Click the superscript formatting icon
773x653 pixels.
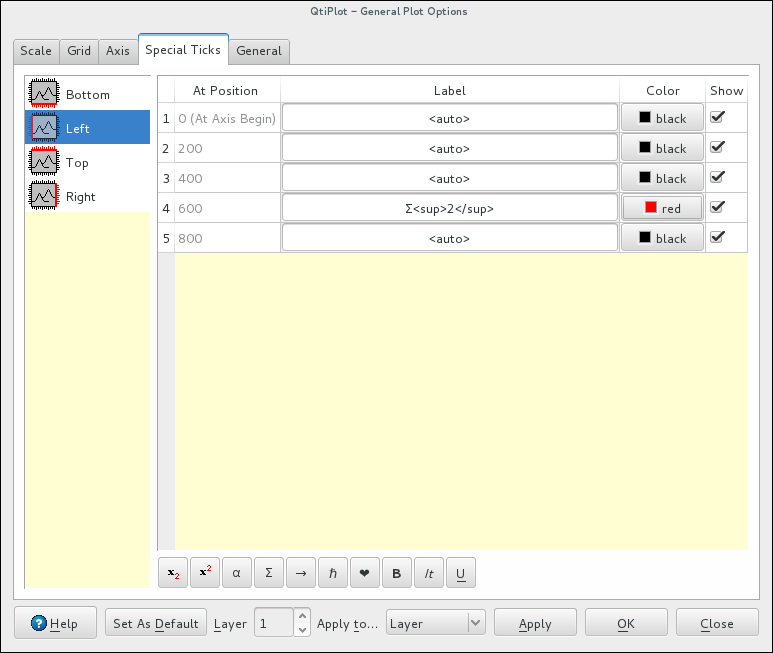click(205, 573)
